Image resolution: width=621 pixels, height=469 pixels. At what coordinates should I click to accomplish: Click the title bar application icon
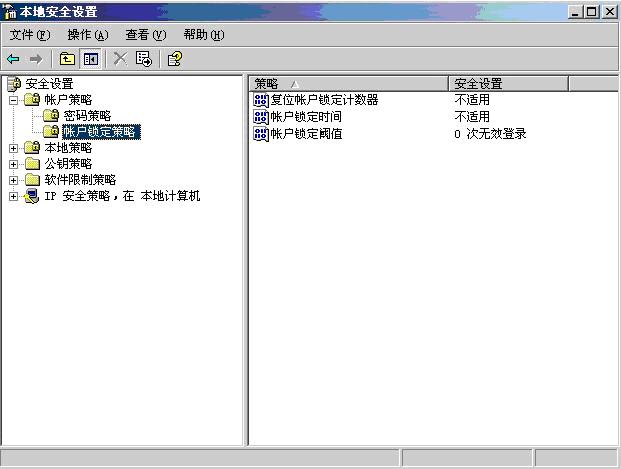point(9,11)
